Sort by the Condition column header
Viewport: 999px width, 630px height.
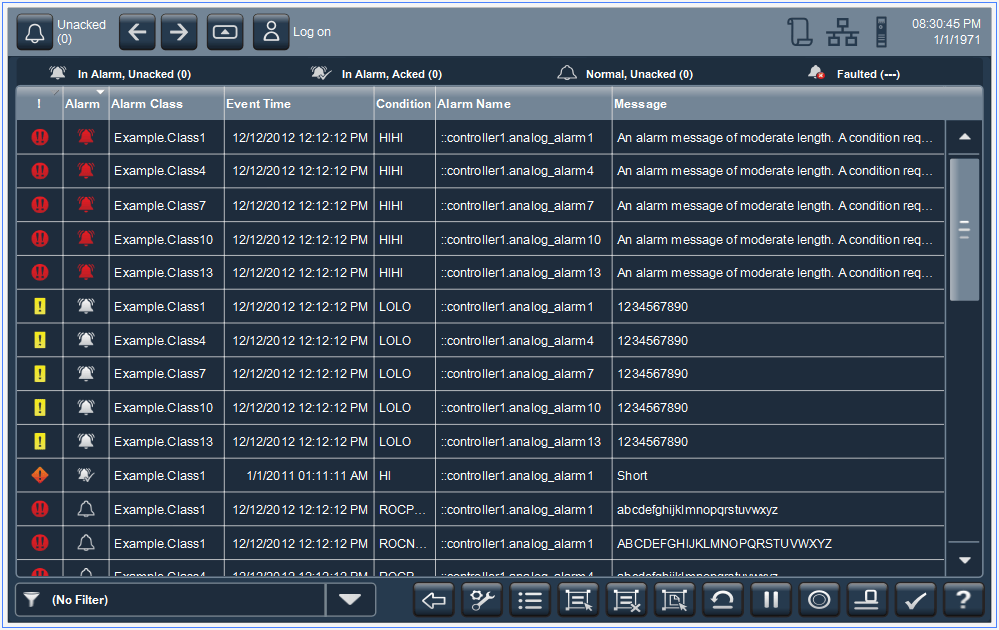(405, 104)
